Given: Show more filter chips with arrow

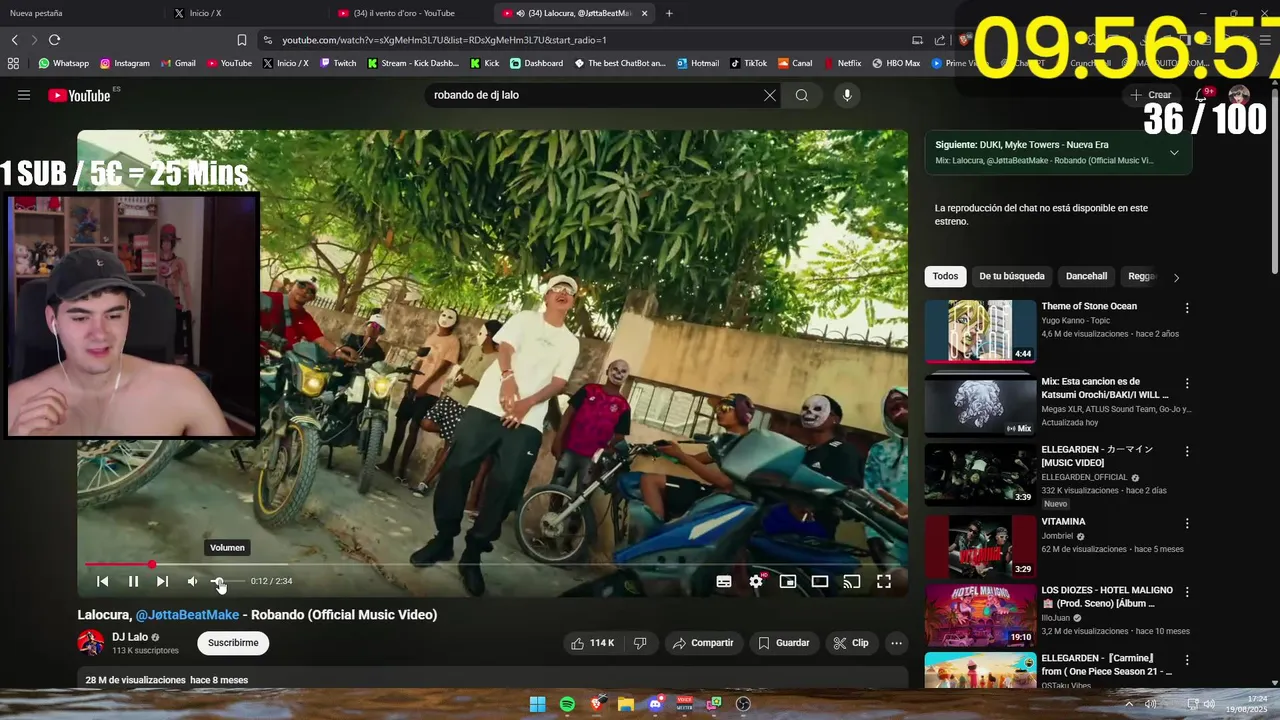Looking at the screenshot, I should pos(1176,277).
